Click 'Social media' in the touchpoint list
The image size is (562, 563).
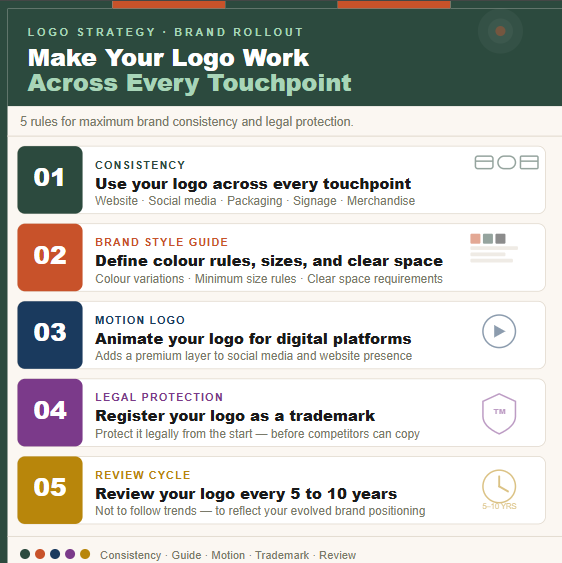point(182,201)
